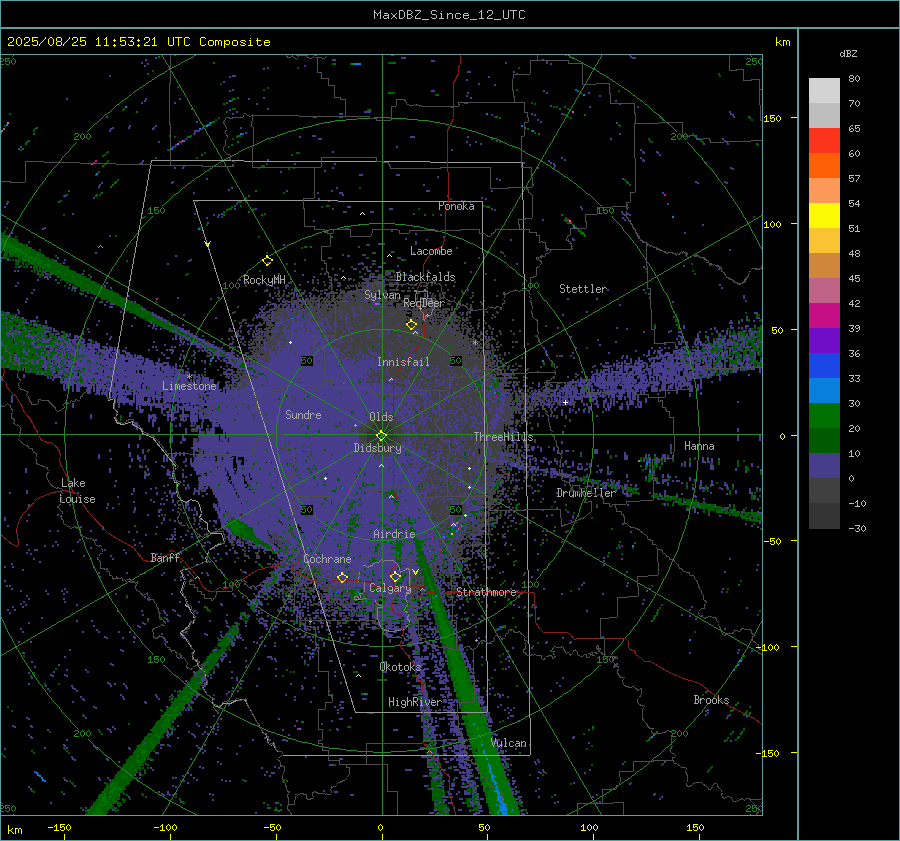The width and height of the screenshot is (900, 841).
Task: Click the Limestone label
Action: (189, 386)
